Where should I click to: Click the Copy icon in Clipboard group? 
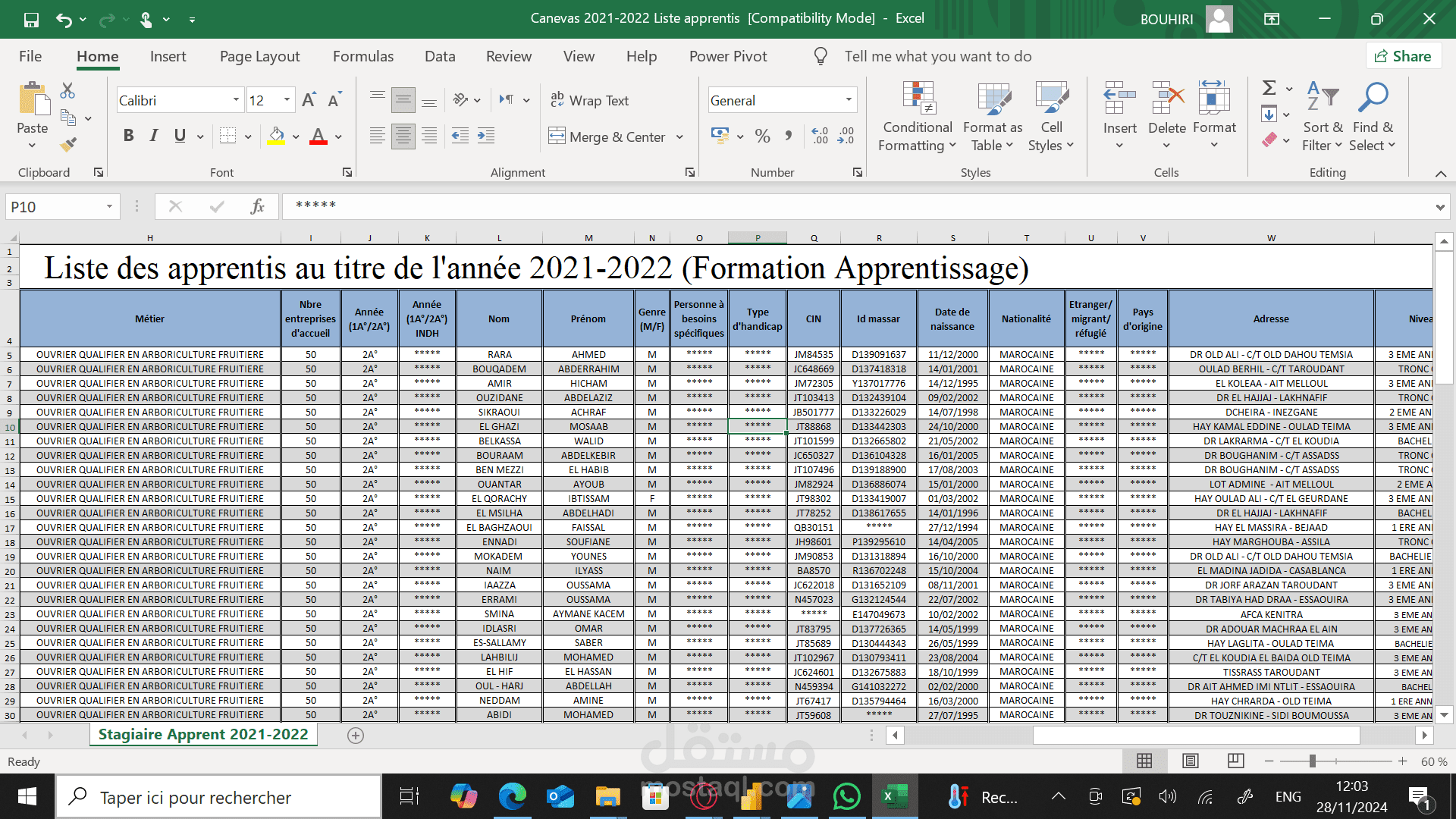click(68, 118)
